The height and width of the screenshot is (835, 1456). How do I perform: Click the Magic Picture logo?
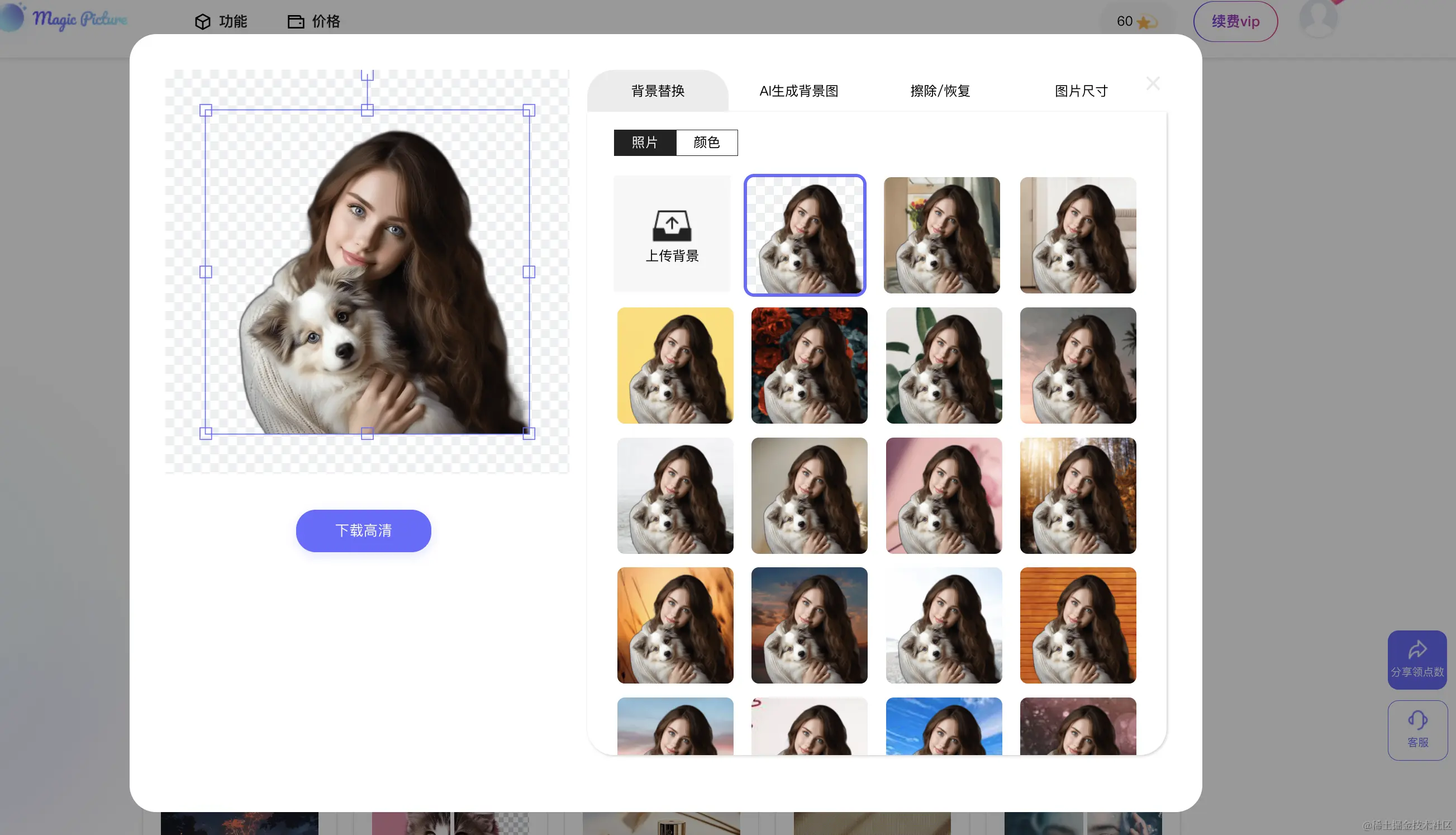click(66, 19)
